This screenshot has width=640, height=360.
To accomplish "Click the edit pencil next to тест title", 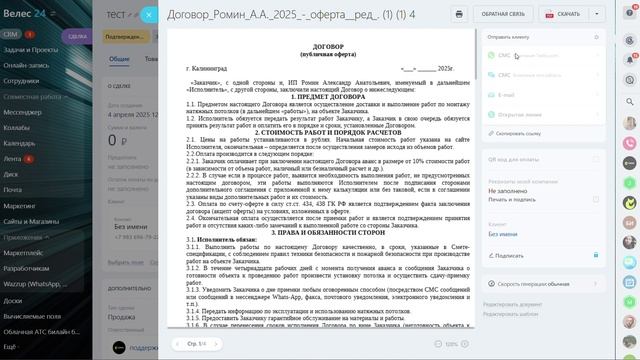I will click(130, 15).
